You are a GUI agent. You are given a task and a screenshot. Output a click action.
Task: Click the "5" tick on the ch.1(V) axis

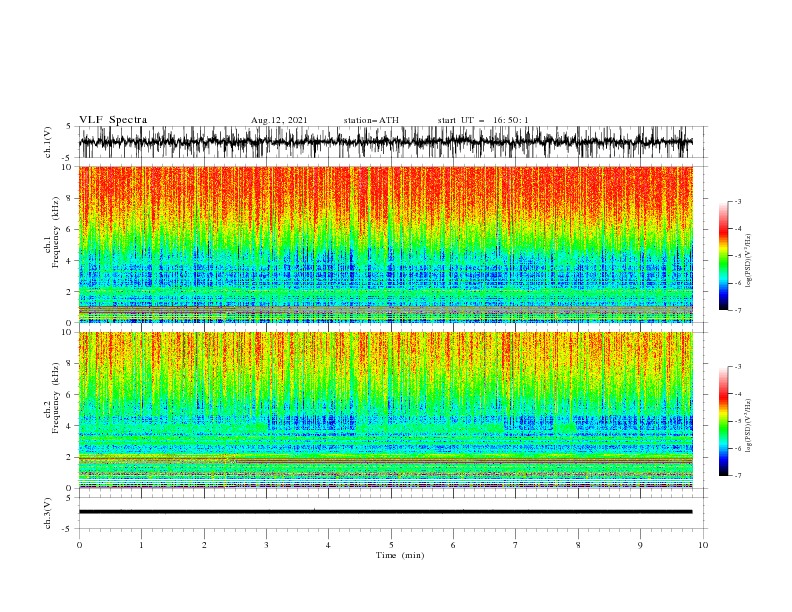click(69, 127)
